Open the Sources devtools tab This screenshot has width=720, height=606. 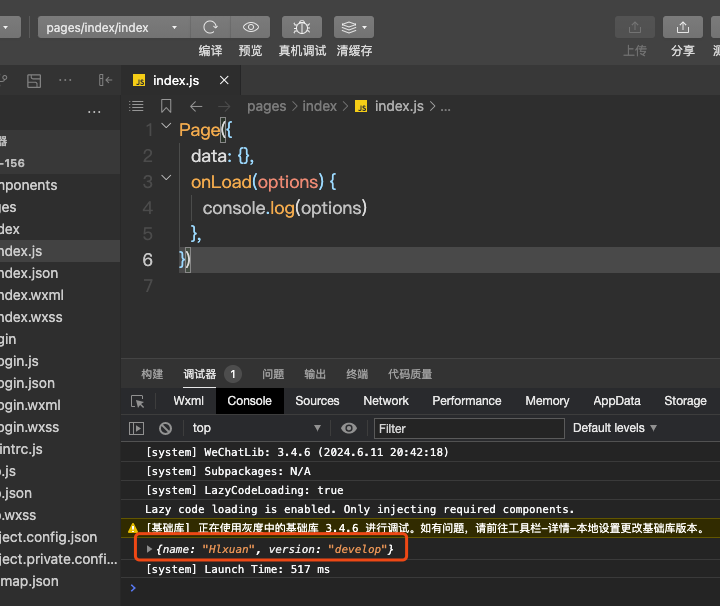click(x=317, y=401)
